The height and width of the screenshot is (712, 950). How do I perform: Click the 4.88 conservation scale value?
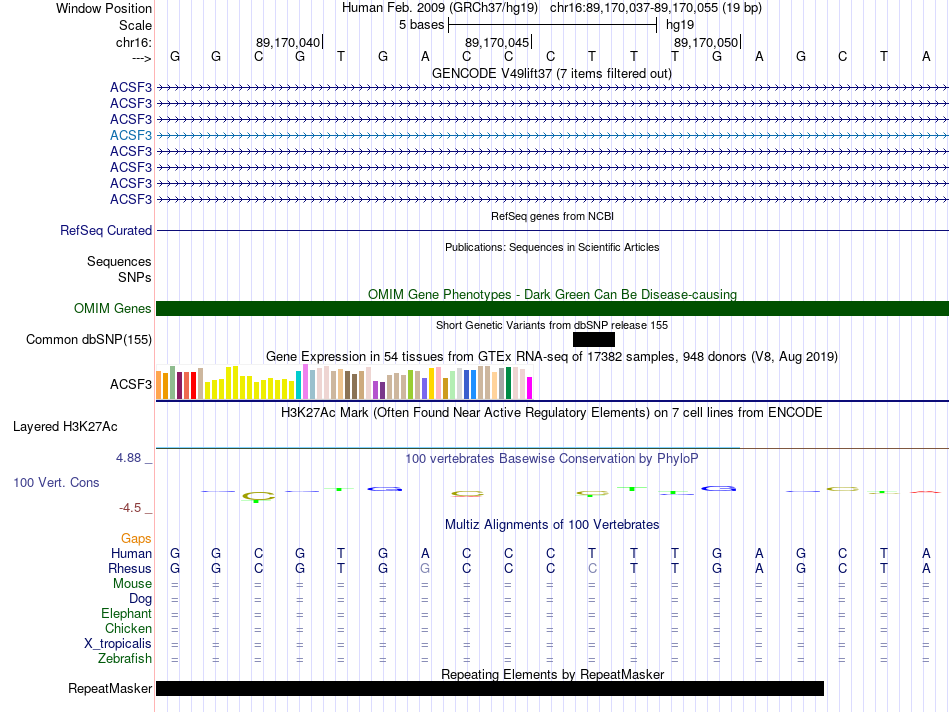[128, 458]
